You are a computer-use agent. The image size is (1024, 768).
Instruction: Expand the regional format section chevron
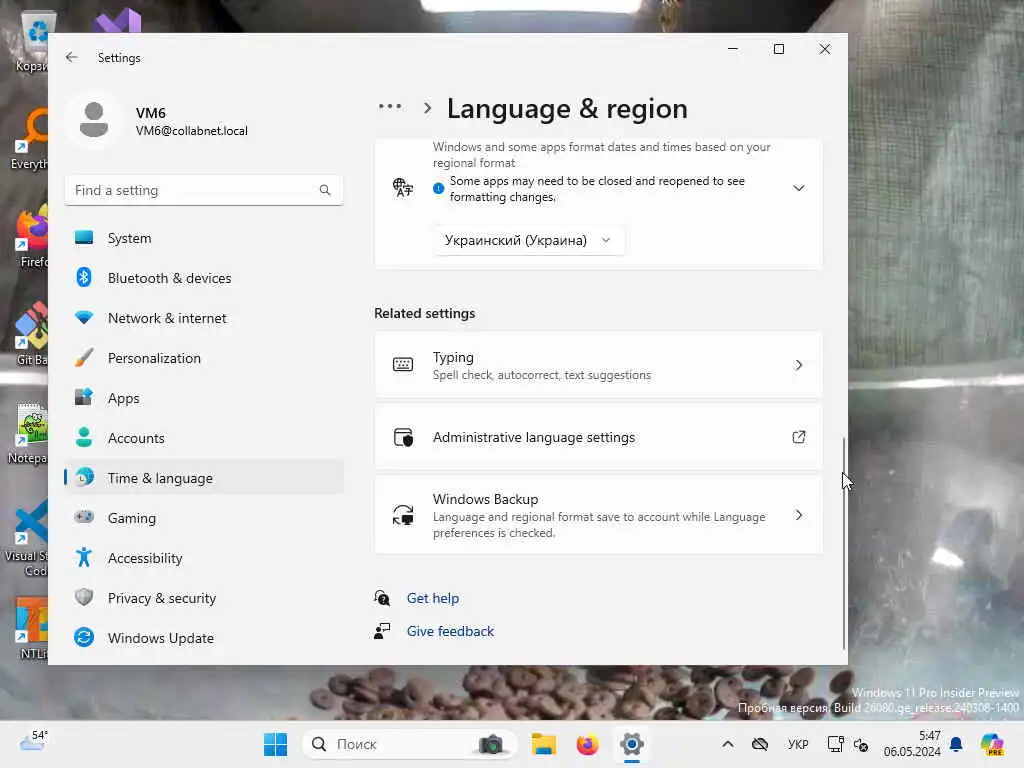(798, 188)
